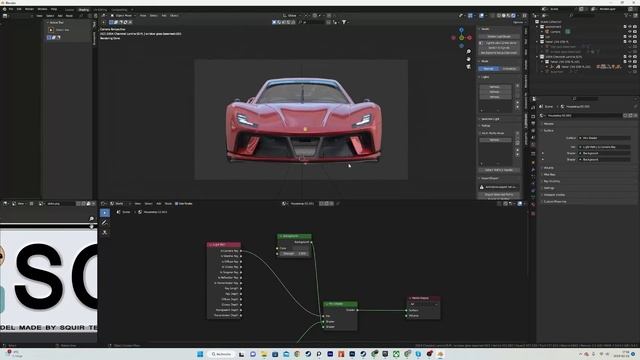Click the zoom magnifier icon in the 3D viewport
The width and height of the screenshot is (640, 360).
[469, 51]
